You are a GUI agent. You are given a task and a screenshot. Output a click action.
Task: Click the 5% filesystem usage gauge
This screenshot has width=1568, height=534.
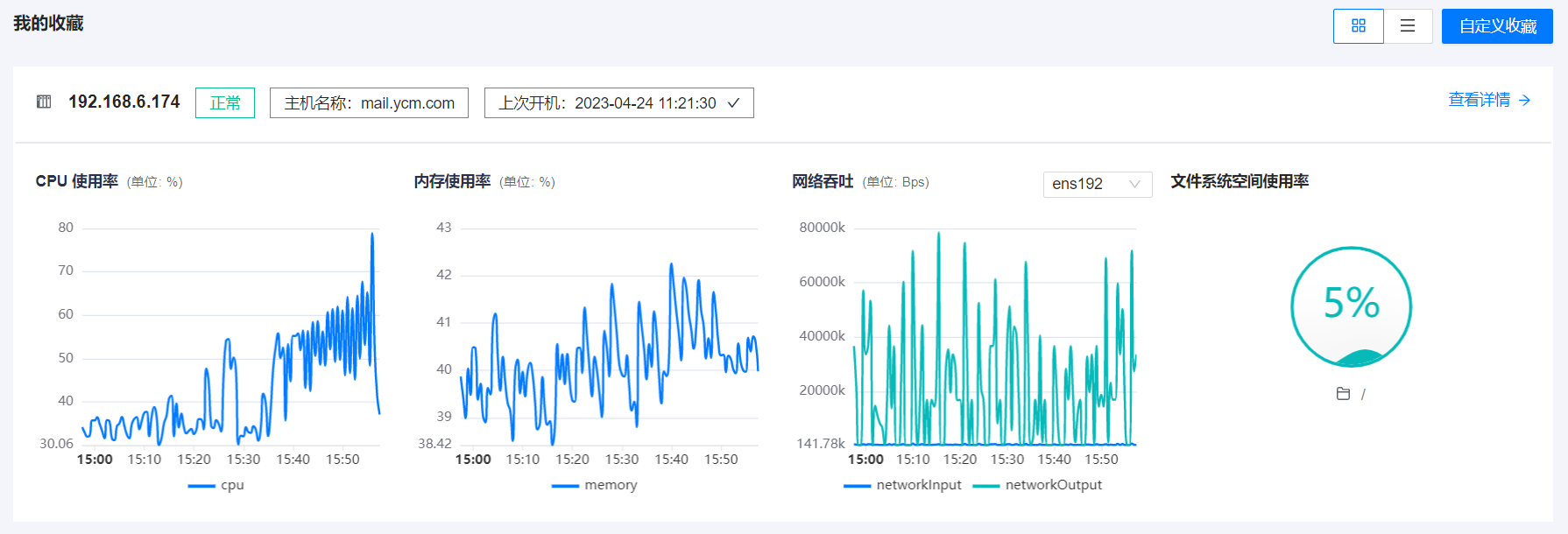(1351, 306)
